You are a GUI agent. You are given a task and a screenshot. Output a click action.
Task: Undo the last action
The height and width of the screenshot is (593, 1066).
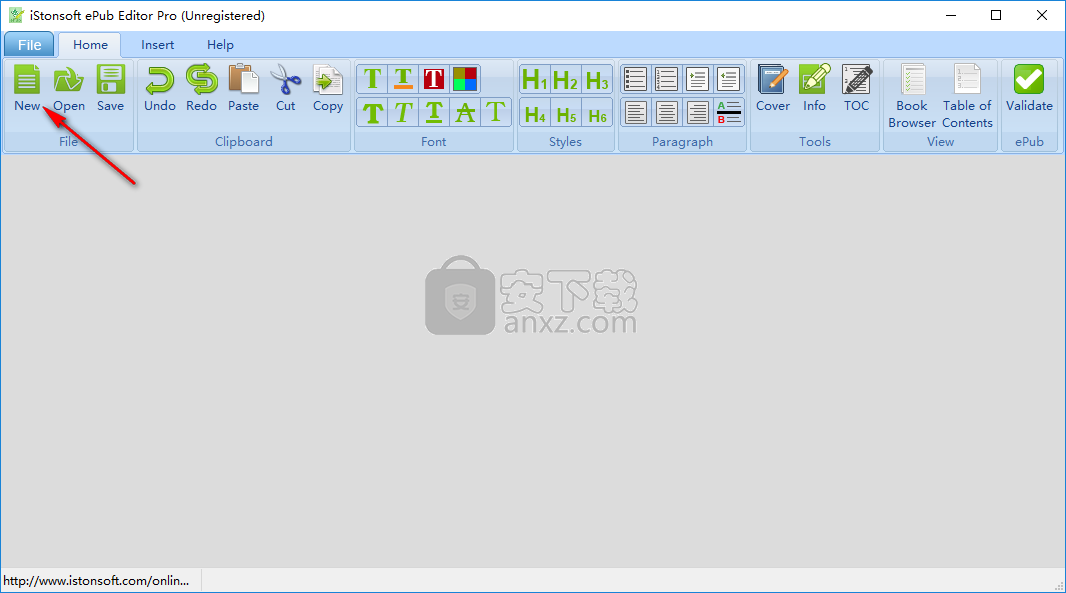(160, 88)
